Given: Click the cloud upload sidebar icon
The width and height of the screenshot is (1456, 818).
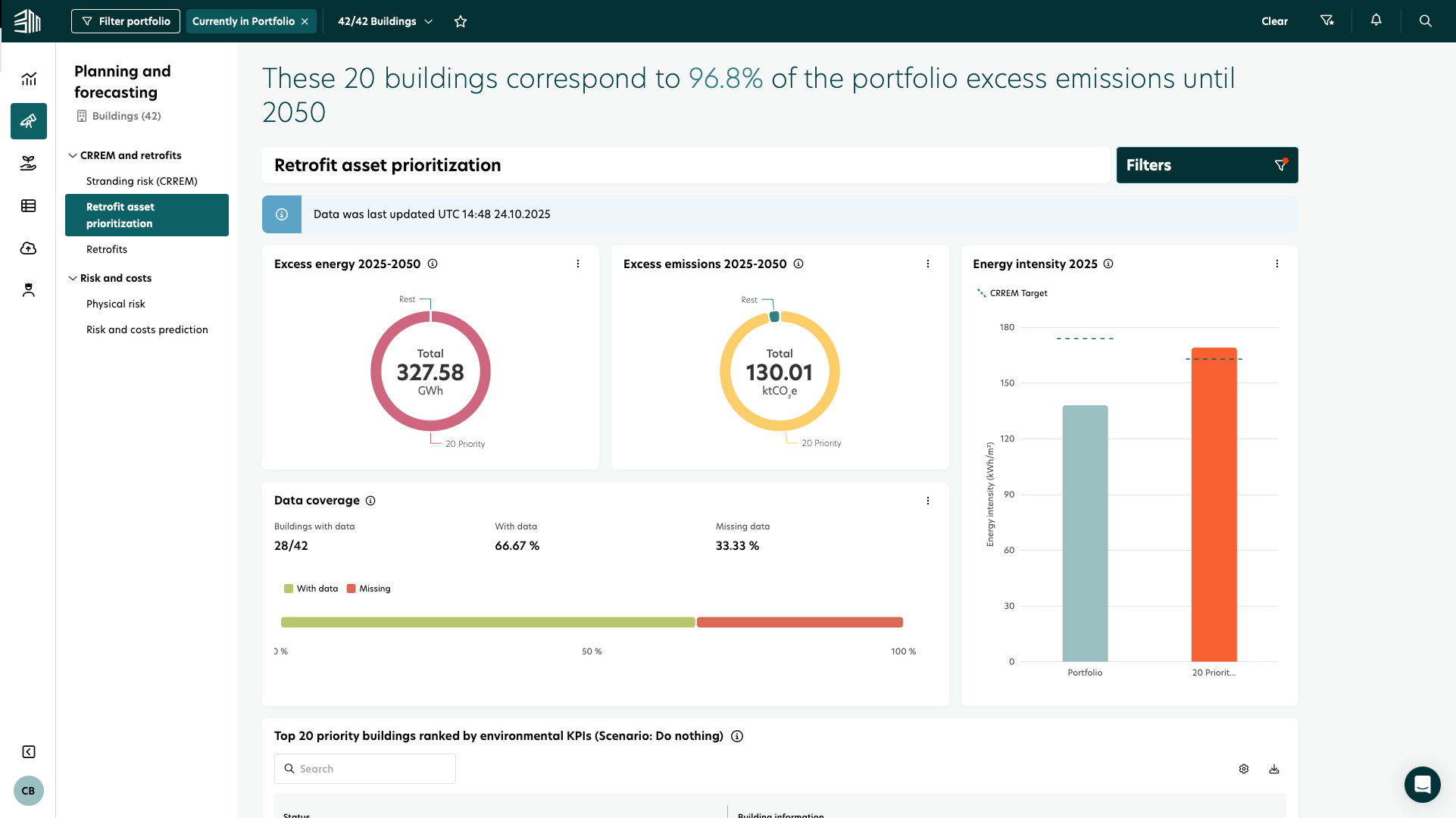Looking at the screenshot, I should [29, 248].
